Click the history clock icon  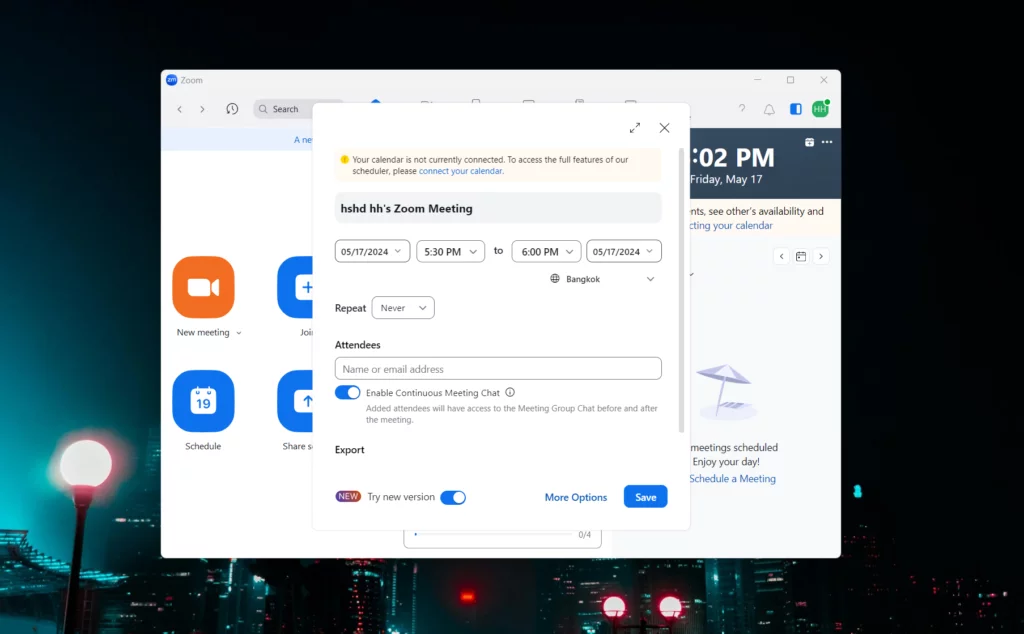click(x=232, y=109)
